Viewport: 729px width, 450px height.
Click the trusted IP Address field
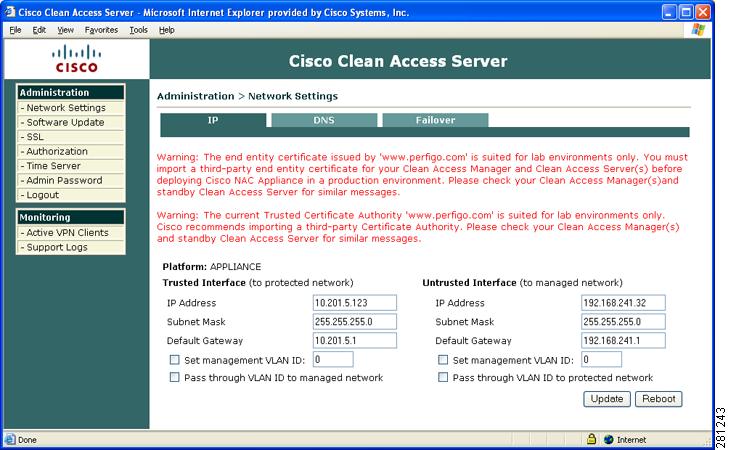[x=355, y=303]
